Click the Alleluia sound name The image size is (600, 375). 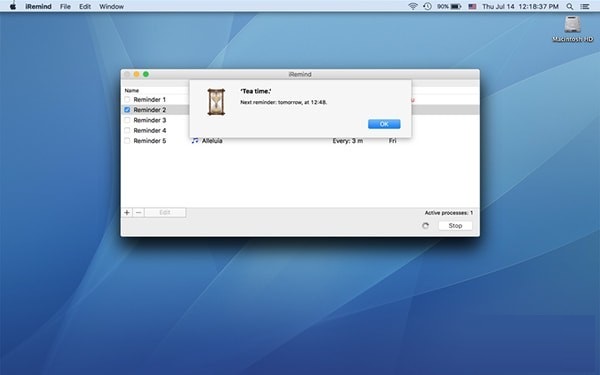tap(212, 141)
